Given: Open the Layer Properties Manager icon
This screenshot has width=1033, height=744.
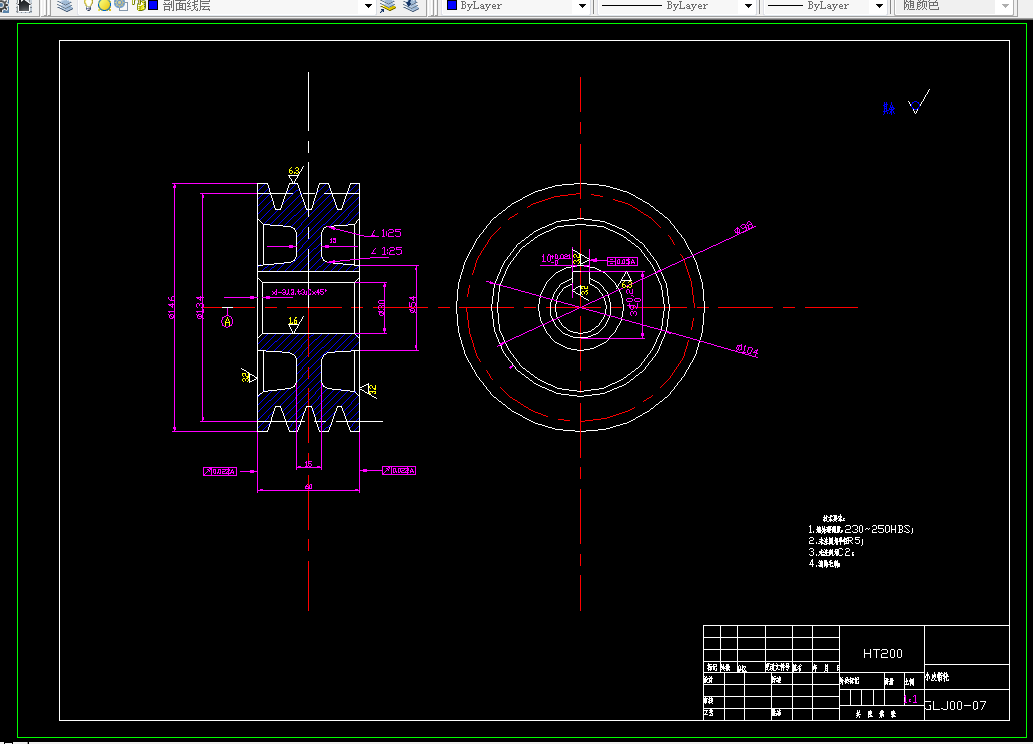Looking at the screenshot, I should (65, 6).
